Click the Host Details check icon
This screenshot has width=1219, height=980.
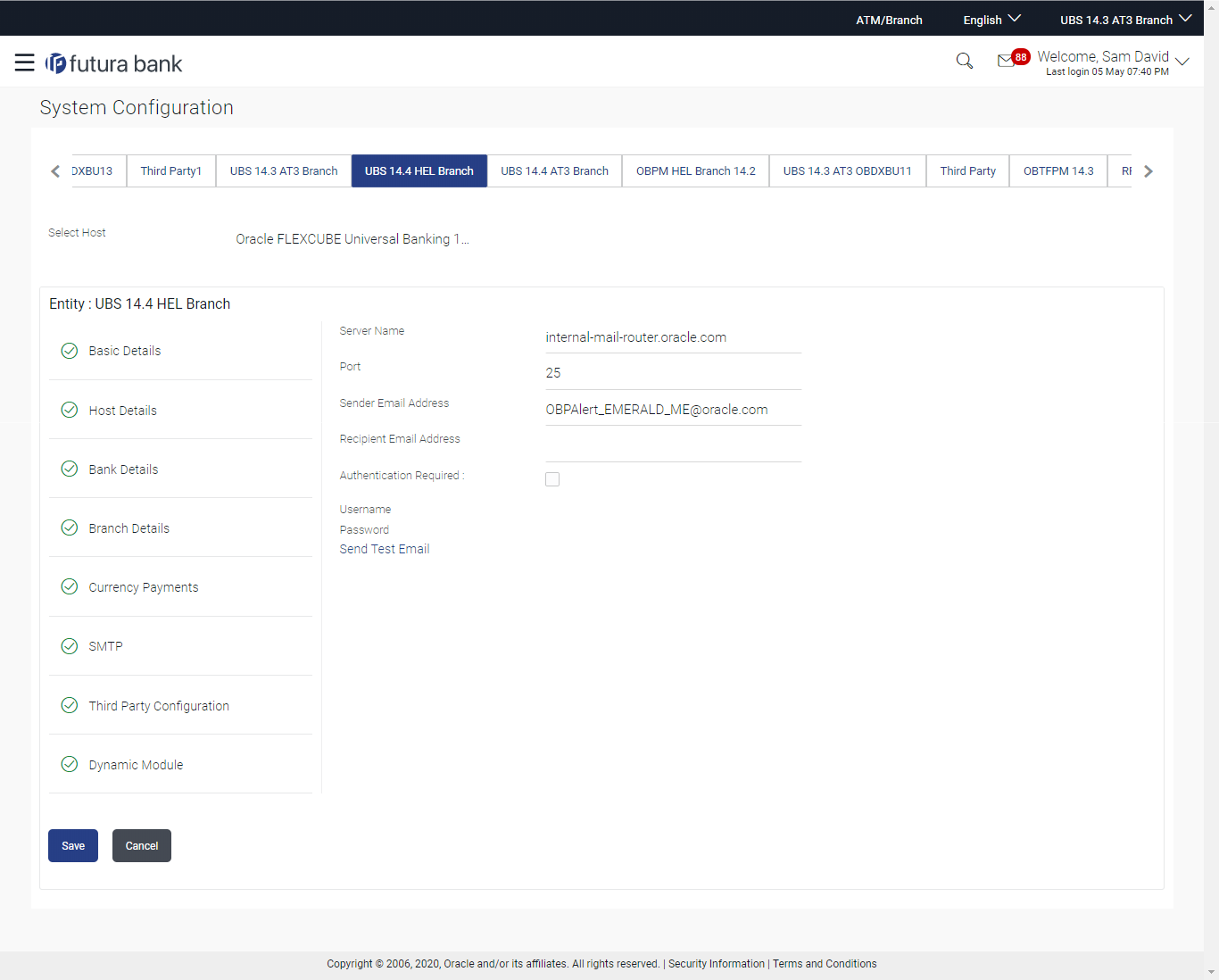pyautogui.click(x=70, y=410)
